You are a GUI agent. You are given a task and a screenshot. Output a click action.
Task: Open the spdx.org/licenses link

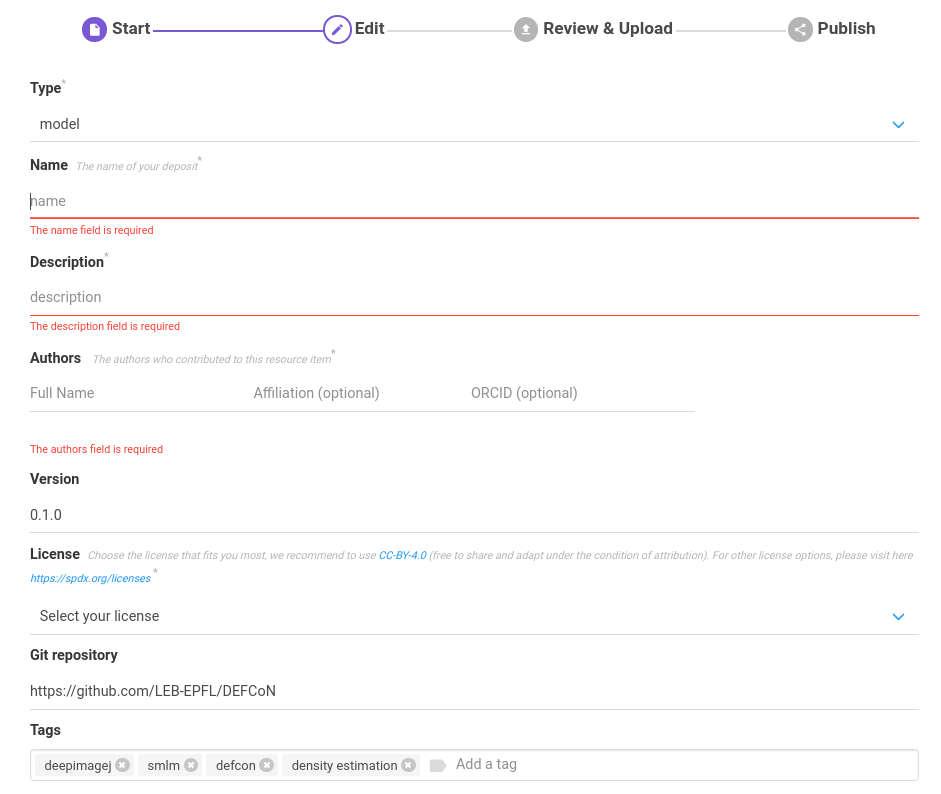coord(91,578)
